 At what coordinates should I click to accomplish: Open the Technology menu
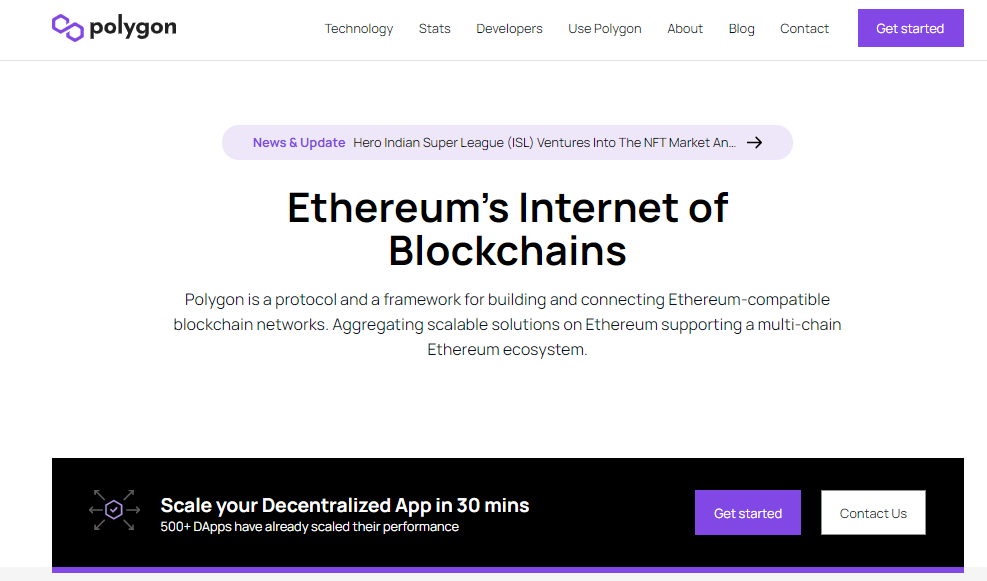pos(359,28)
